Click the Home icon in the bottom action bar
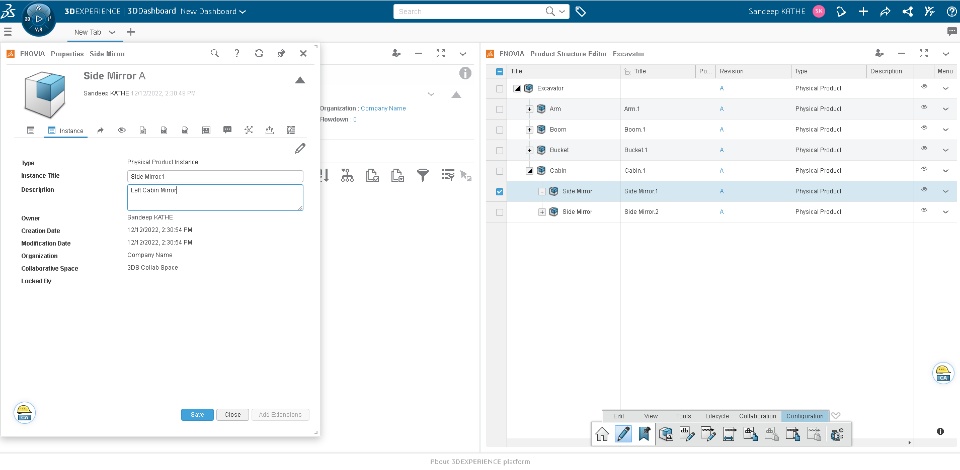The width and height of the screenshot is (960, 470). [x=602, y=434]
